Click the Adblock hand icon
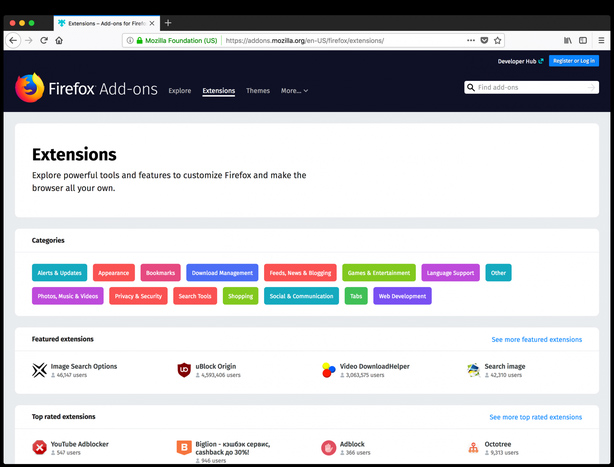This screenshot has height=467, width=614. point(329,448)
